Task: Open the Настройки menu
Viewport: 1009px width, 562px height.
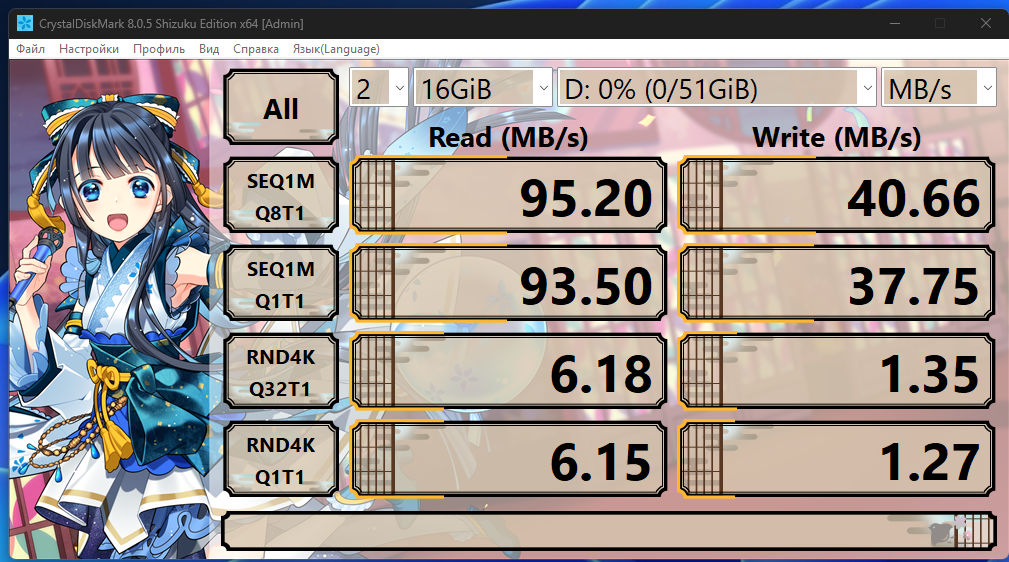Action: click(89, 49)
